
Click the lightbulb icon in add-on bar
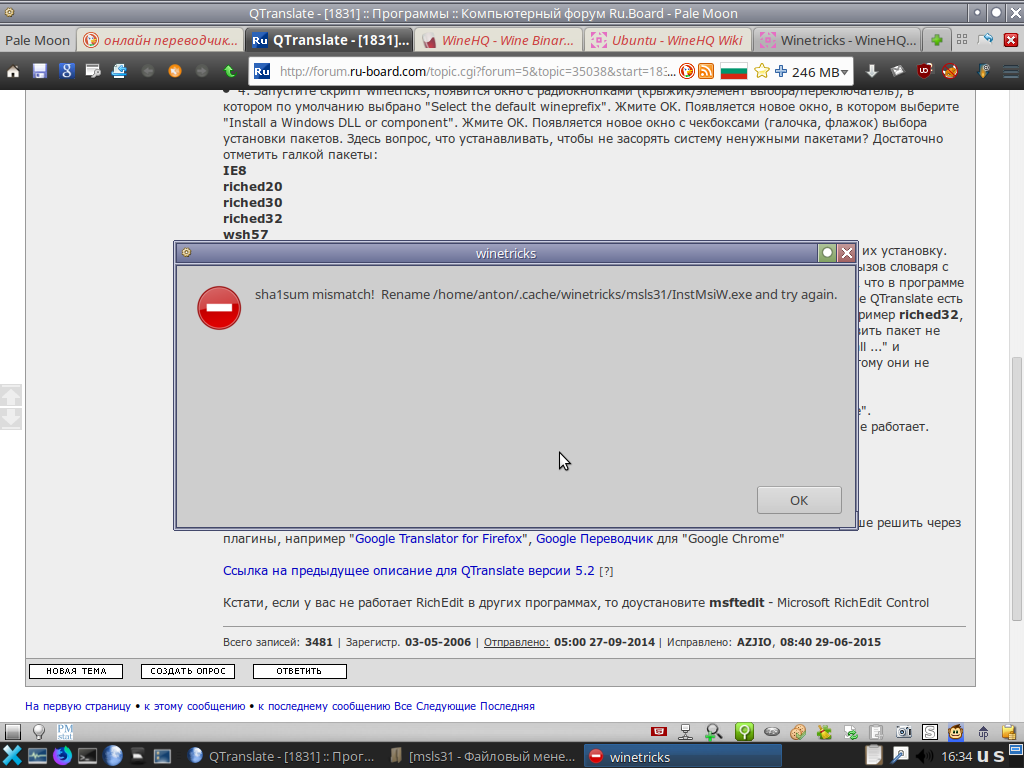39,732
